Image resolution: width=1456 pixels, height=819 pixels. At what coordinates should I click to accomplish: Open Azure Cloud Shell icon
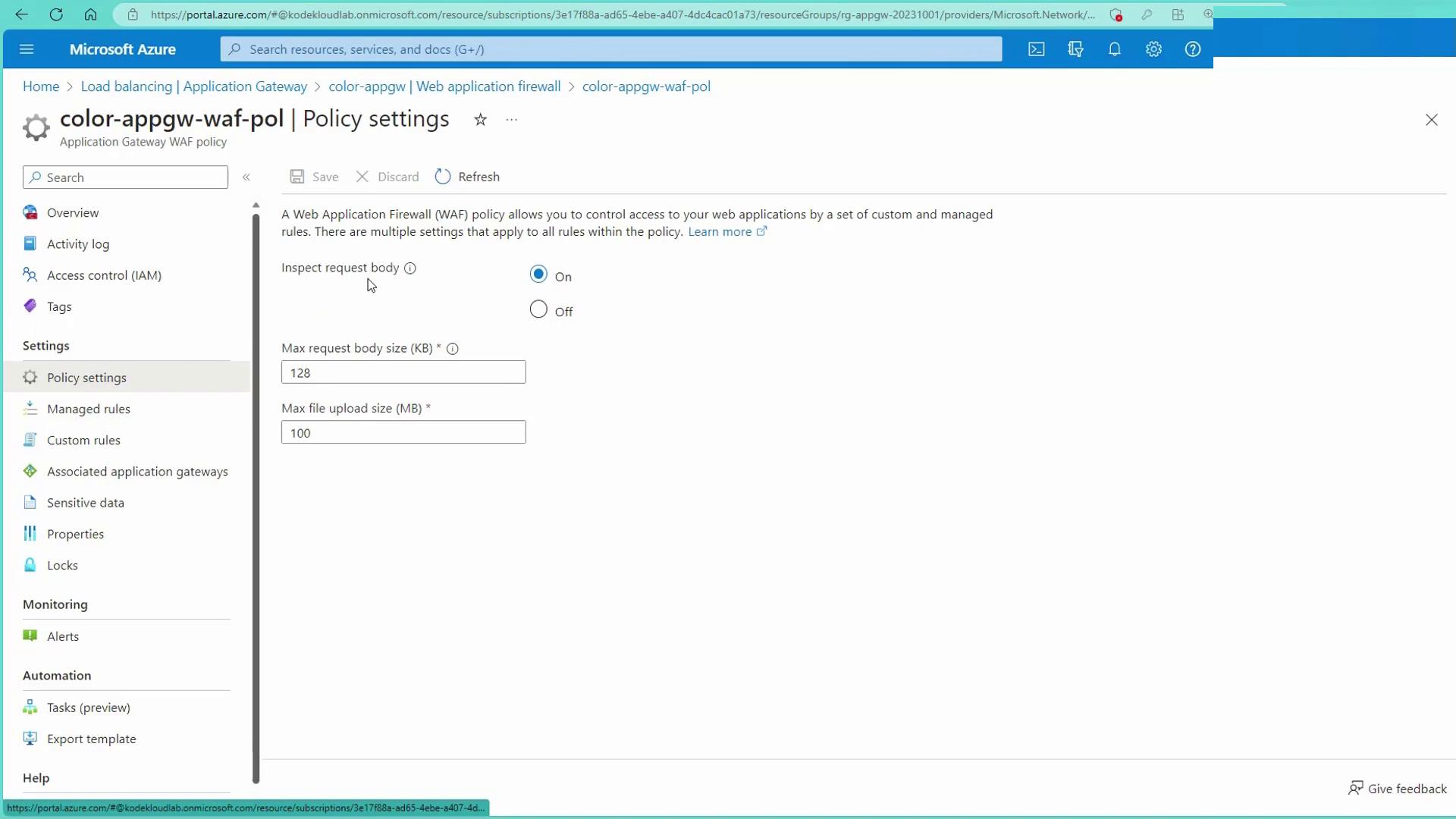[x=1036, y=49]
